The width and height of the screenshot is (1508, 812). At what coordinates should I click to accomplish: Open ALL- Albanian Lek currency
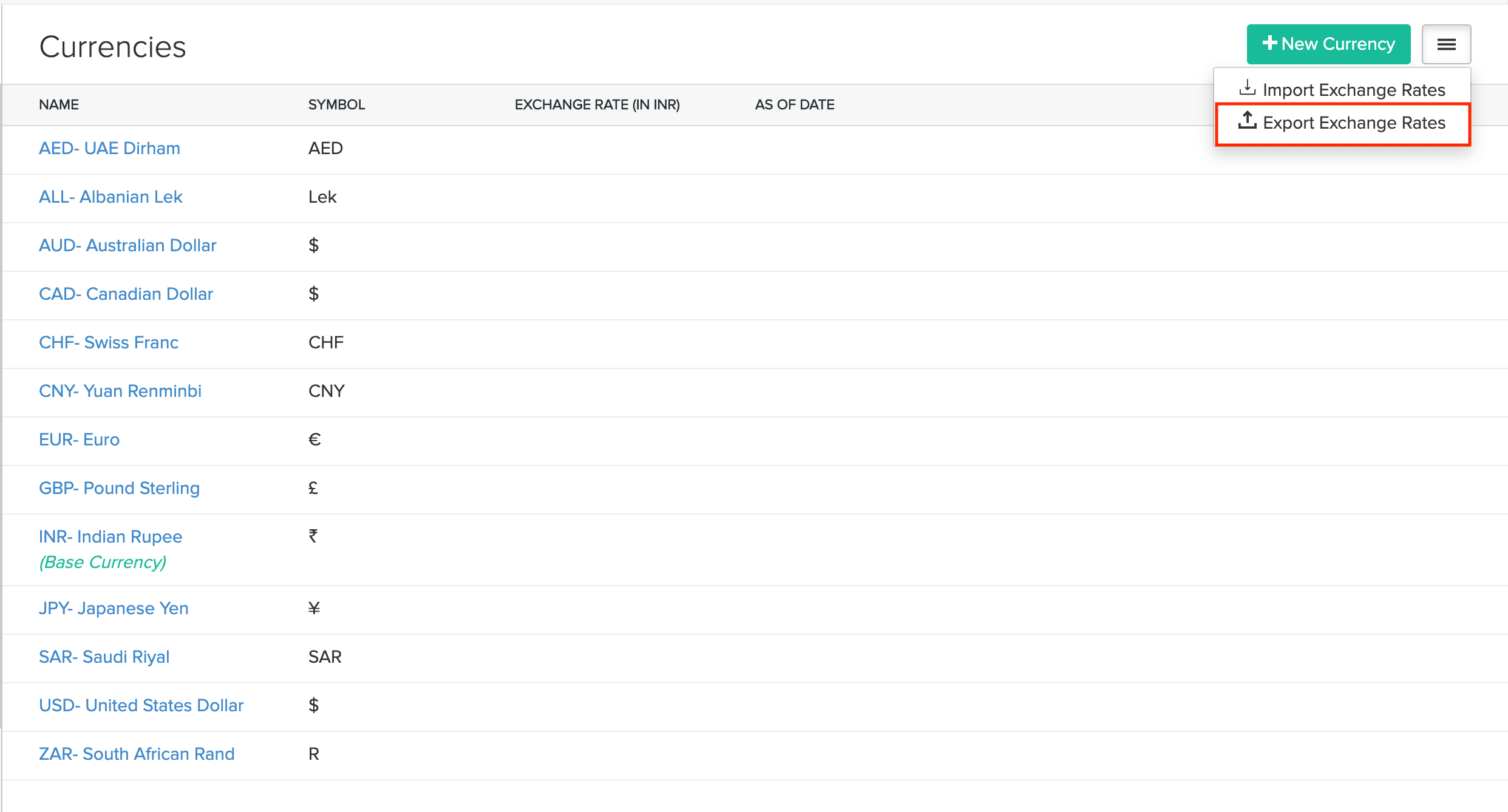click(x=110, y=197)
